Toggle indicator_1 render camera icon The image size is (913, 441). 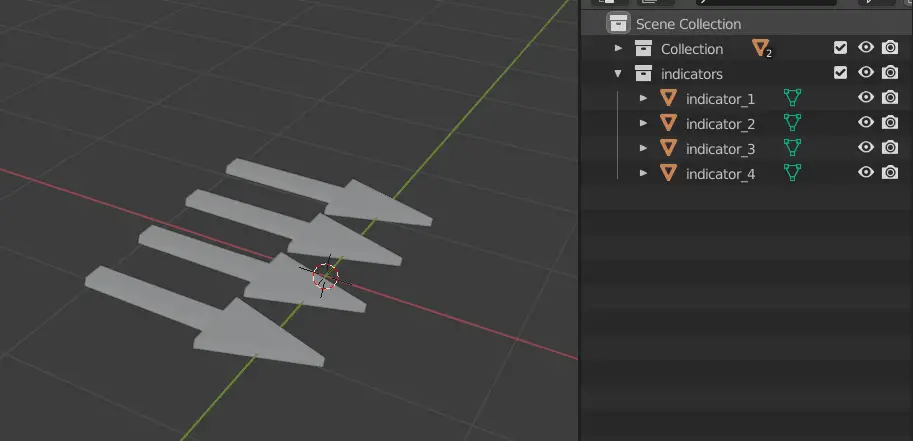pos(890,98)
